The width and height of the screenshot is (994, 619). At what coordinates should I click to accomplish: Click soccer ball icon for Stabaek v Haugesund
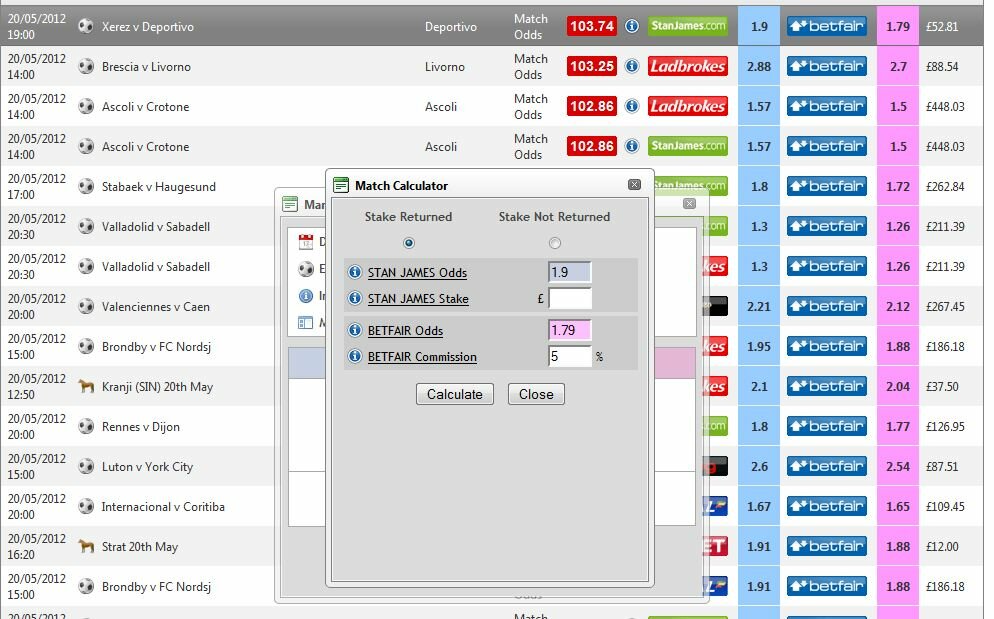[x=86, y=186]
